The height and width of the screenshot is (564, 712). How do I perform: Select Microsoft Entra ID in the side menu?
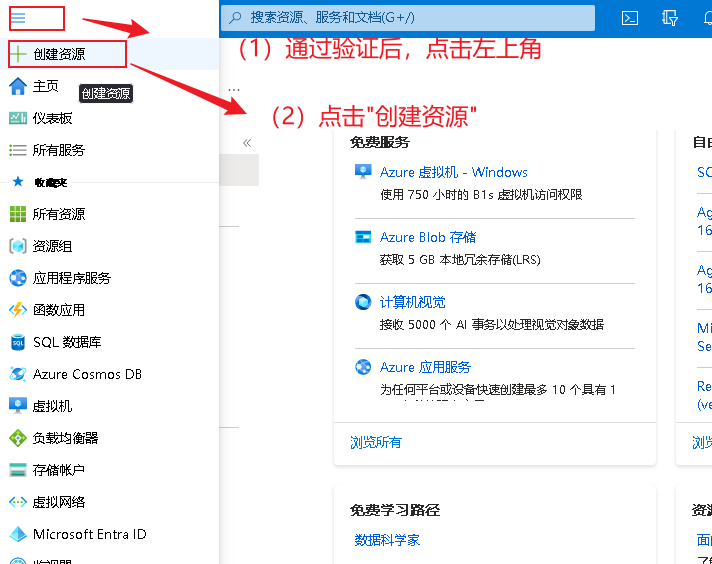(89, 534)
